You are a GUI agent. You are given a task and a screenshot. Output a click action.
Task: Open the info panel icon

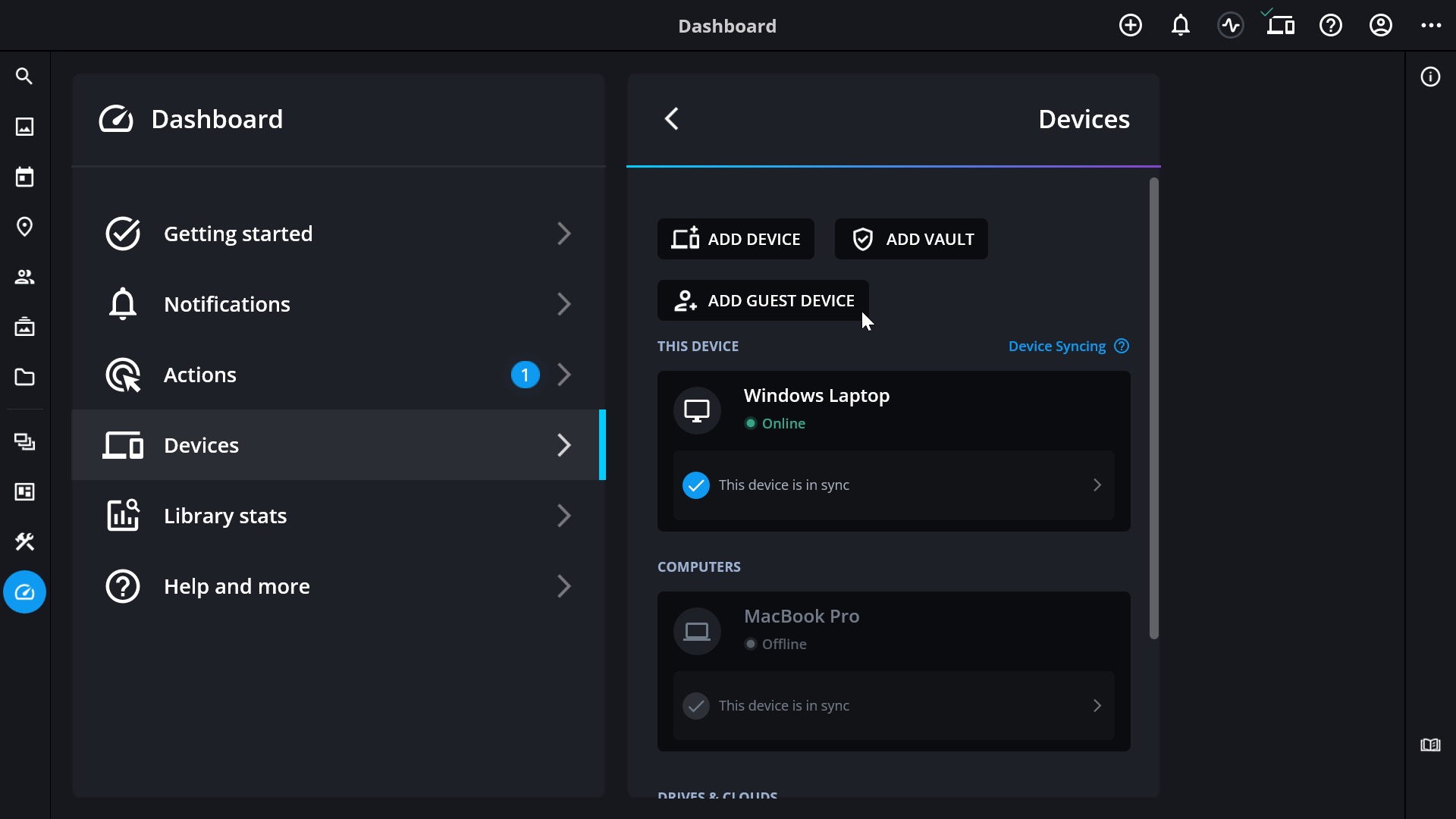(x=1430, y=77)
